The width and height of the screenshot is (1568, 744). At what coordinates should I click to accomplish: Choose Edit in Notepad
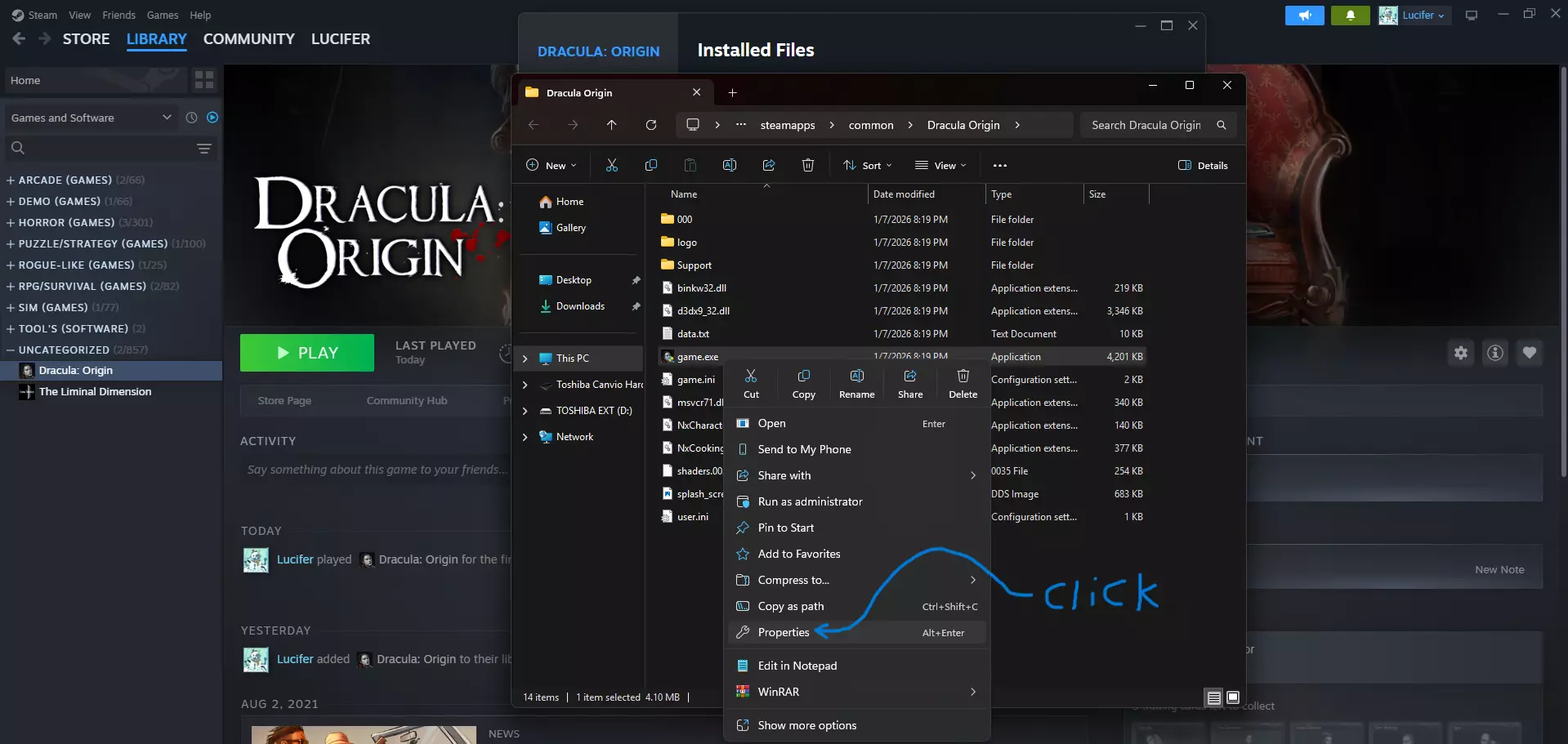coord(856,666)
